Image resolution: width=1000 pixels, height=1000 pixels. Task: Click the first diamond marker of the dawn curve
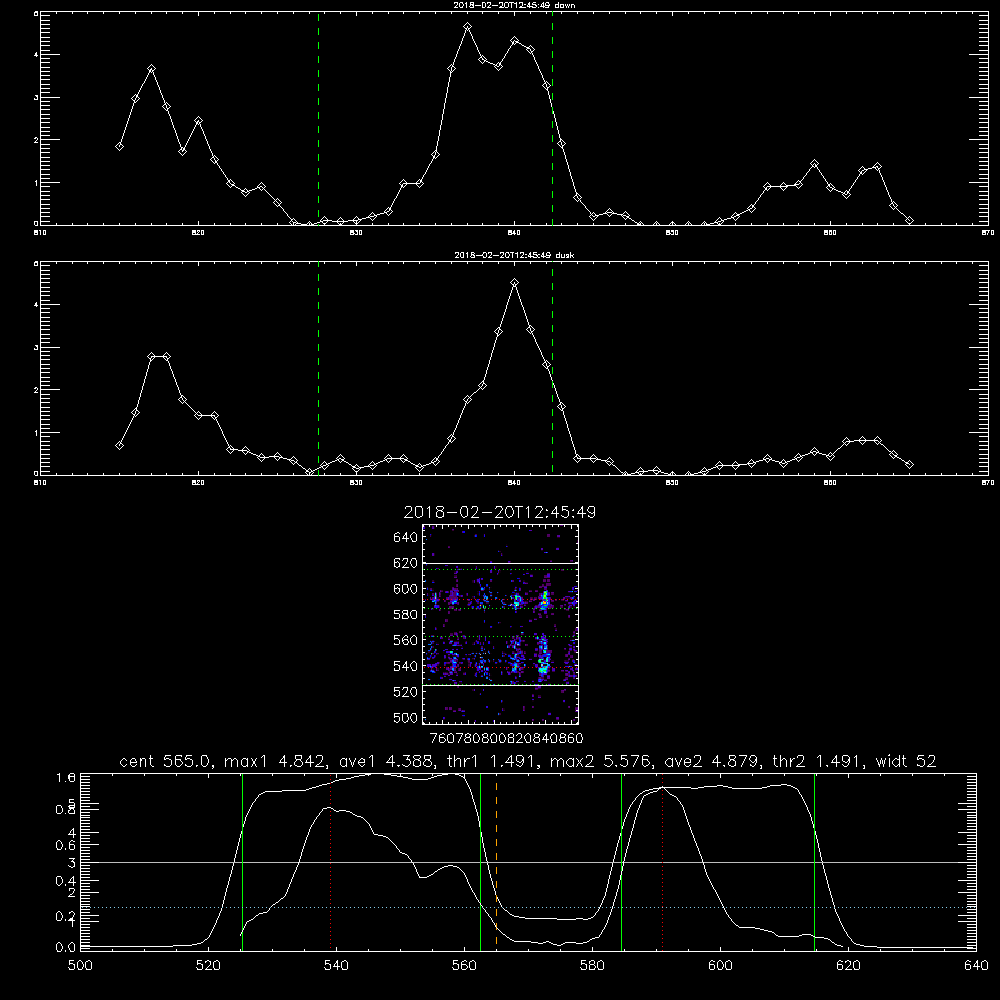(119, 147)
